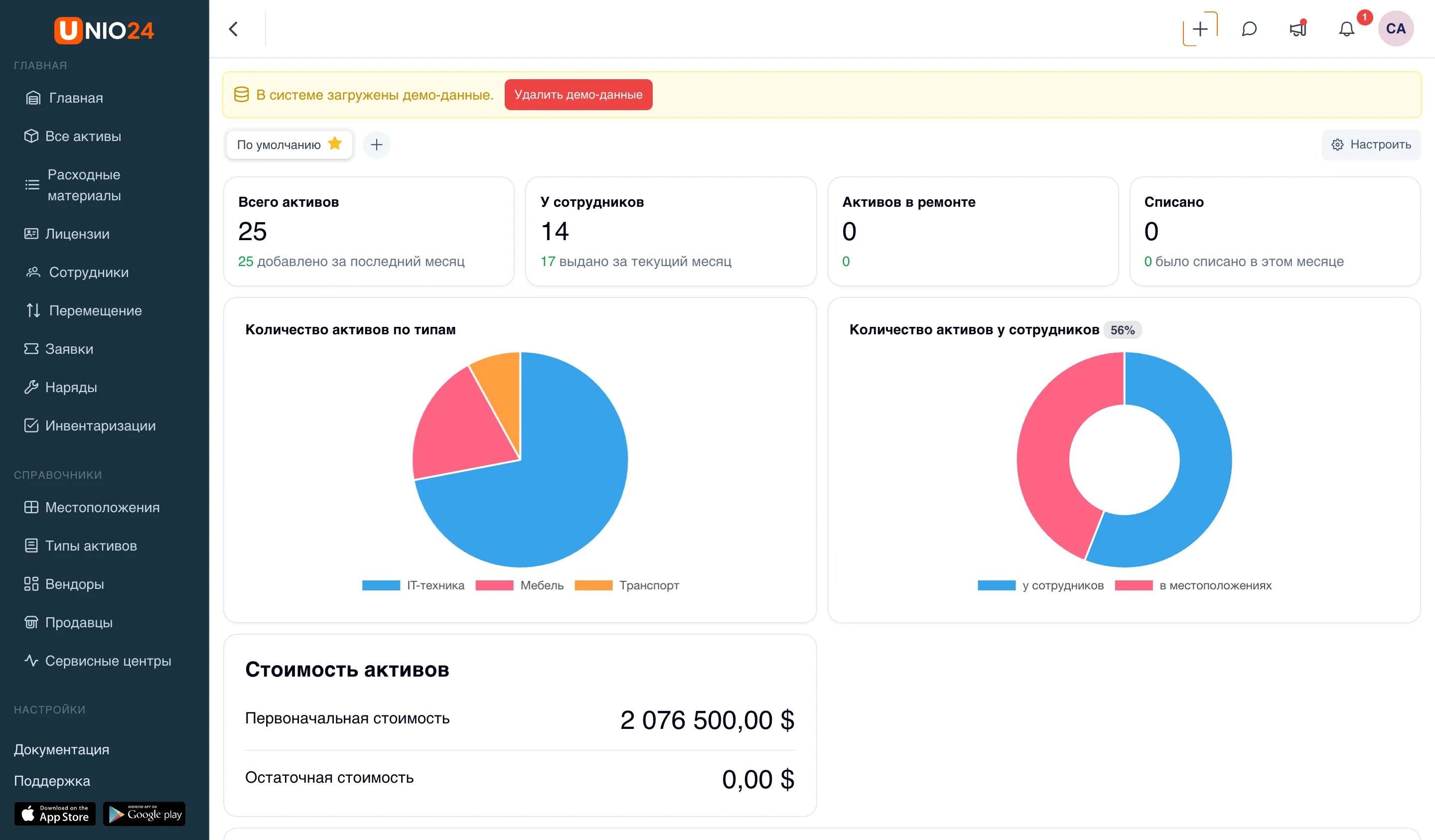This screenshot has width=1435, height=840.
Task: Click the Расходные материалы list icon
Action: [x=32, y=184]
